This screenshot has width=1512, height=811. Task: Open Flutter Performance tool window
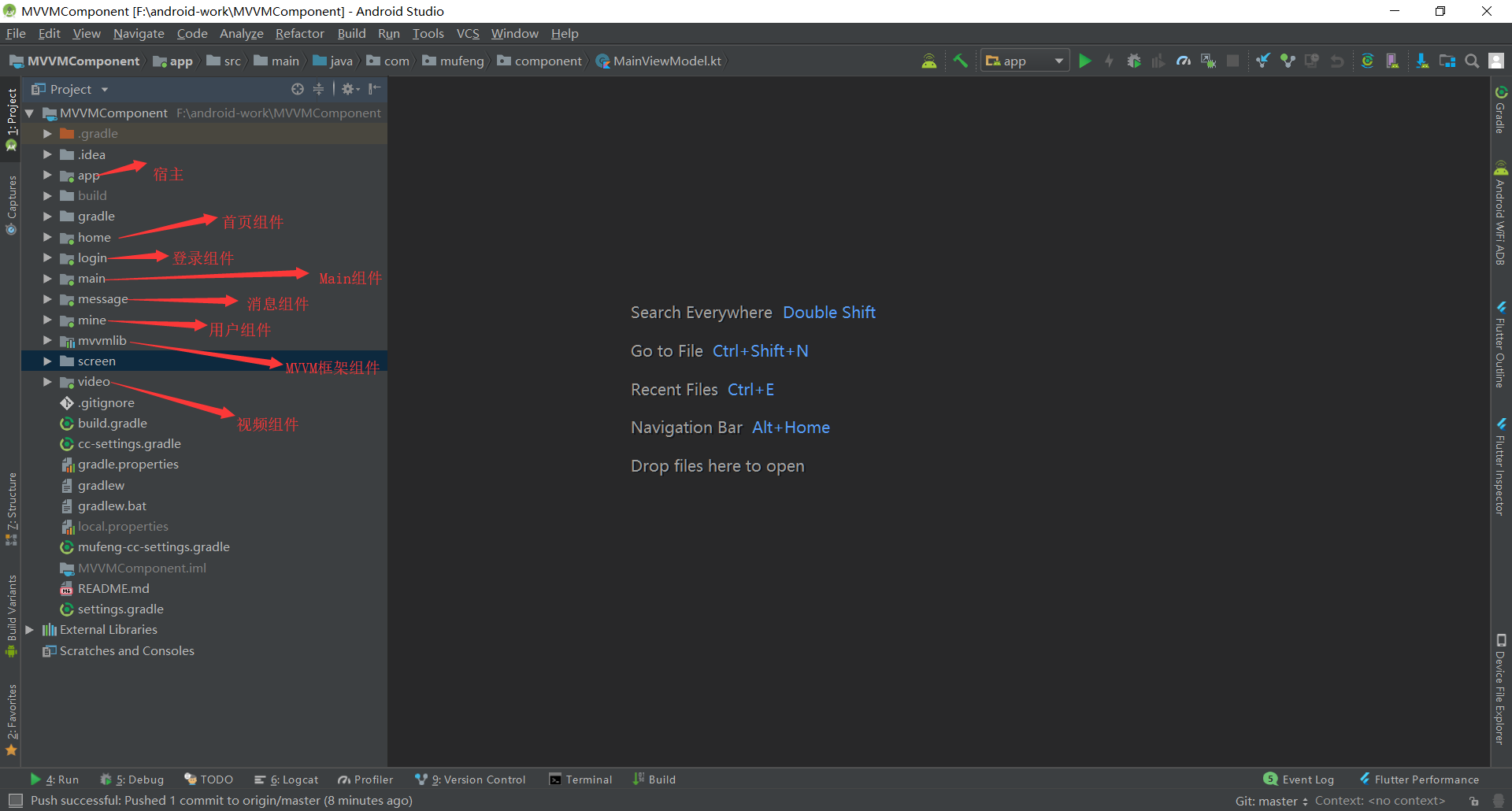click(1419, 780)
